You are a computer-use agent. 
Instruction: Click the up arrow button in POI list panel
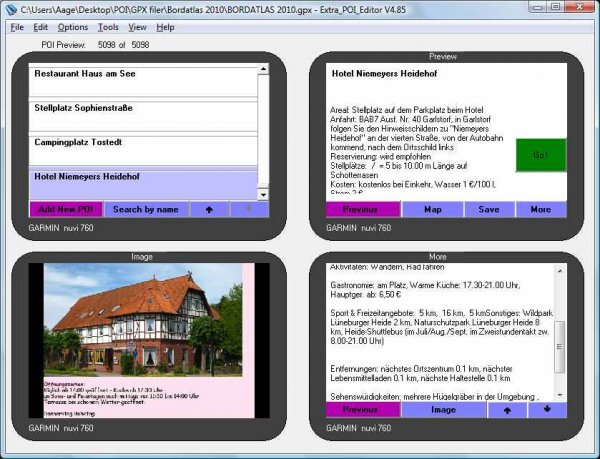coord(209,210)
